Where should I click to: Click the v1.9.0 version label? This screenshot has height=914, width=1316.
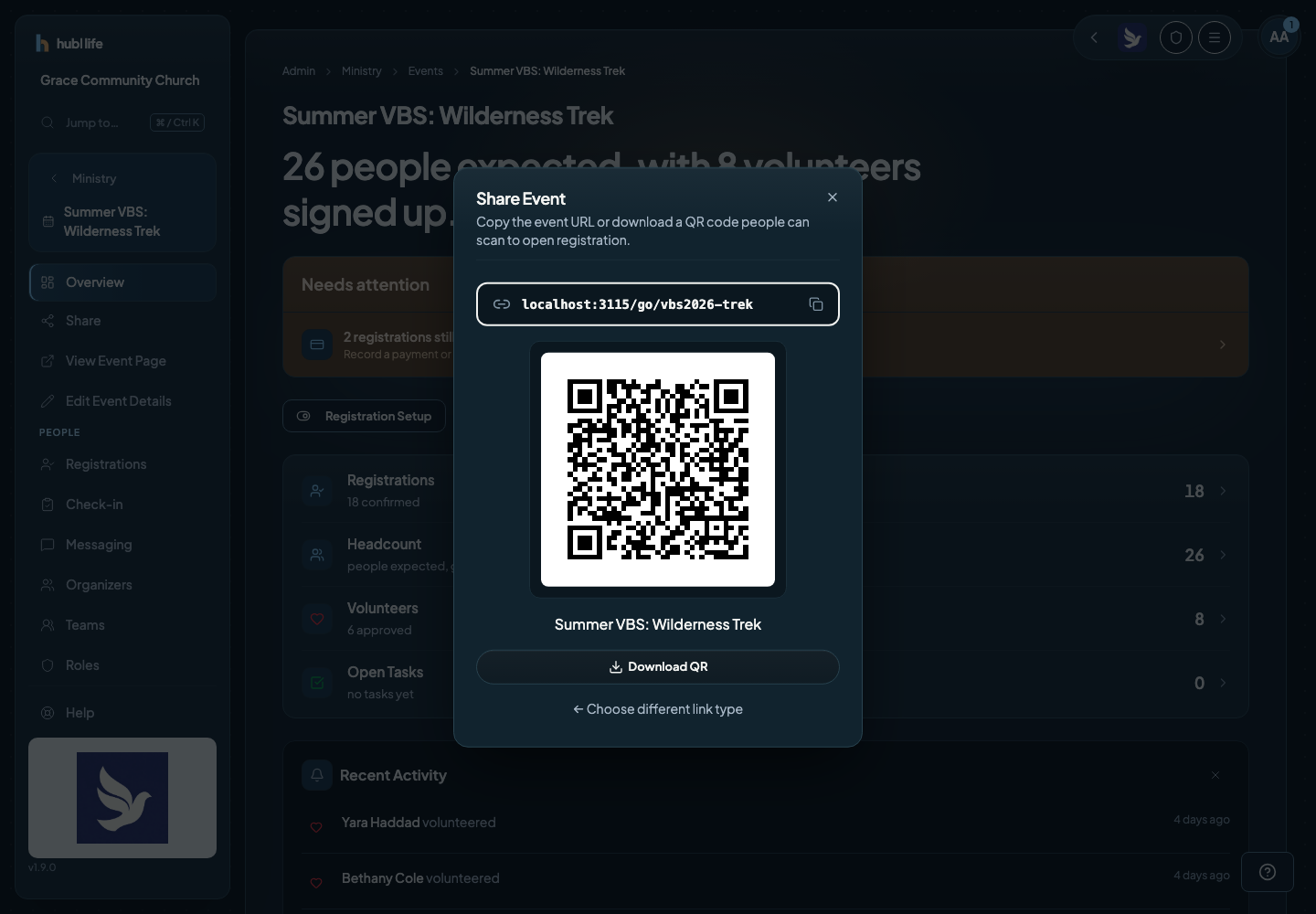pos(42,867)
